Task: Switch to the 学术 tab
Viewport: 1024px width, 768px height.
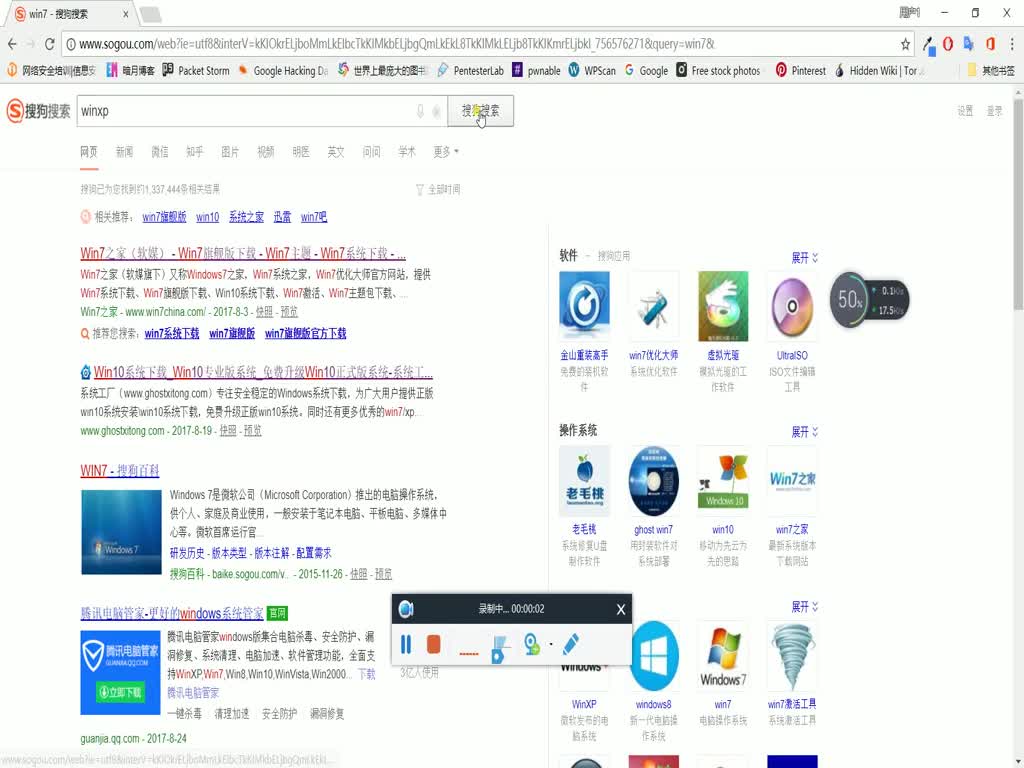Action: (x=407, y=152)
